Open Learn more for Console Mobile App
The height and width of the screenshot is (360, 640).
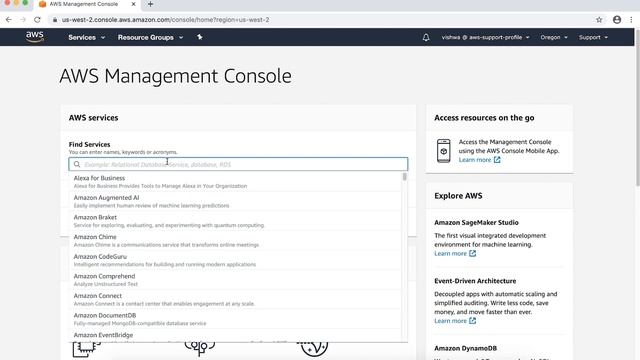click(x=475, y=160)
